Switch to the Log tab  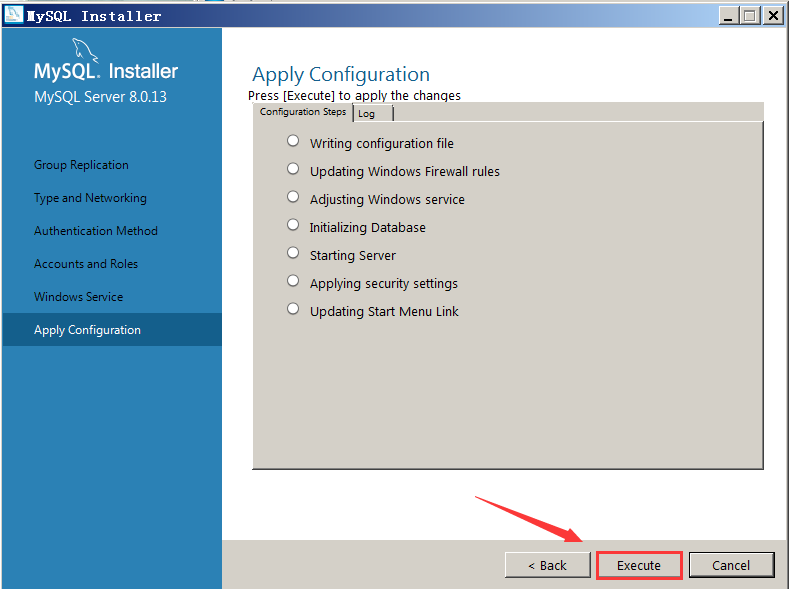[372, 114]
